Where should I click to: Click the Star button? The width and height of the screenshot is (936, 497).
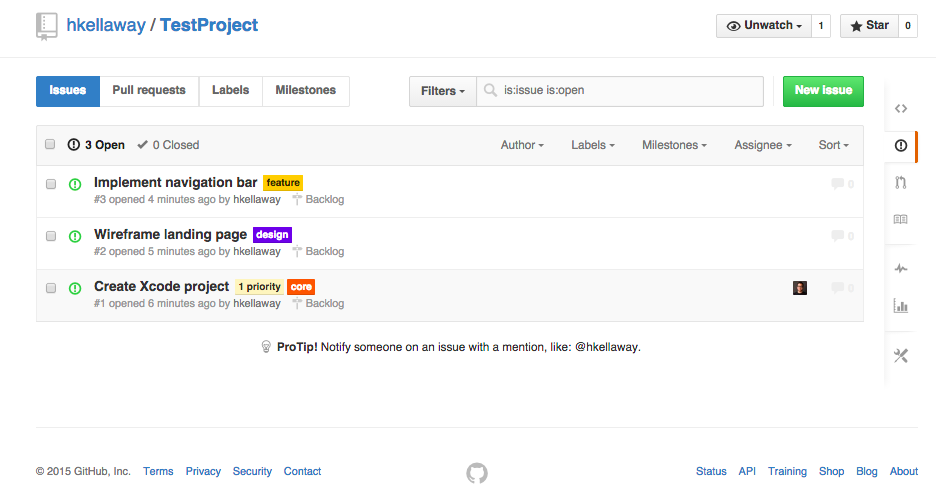869,26
